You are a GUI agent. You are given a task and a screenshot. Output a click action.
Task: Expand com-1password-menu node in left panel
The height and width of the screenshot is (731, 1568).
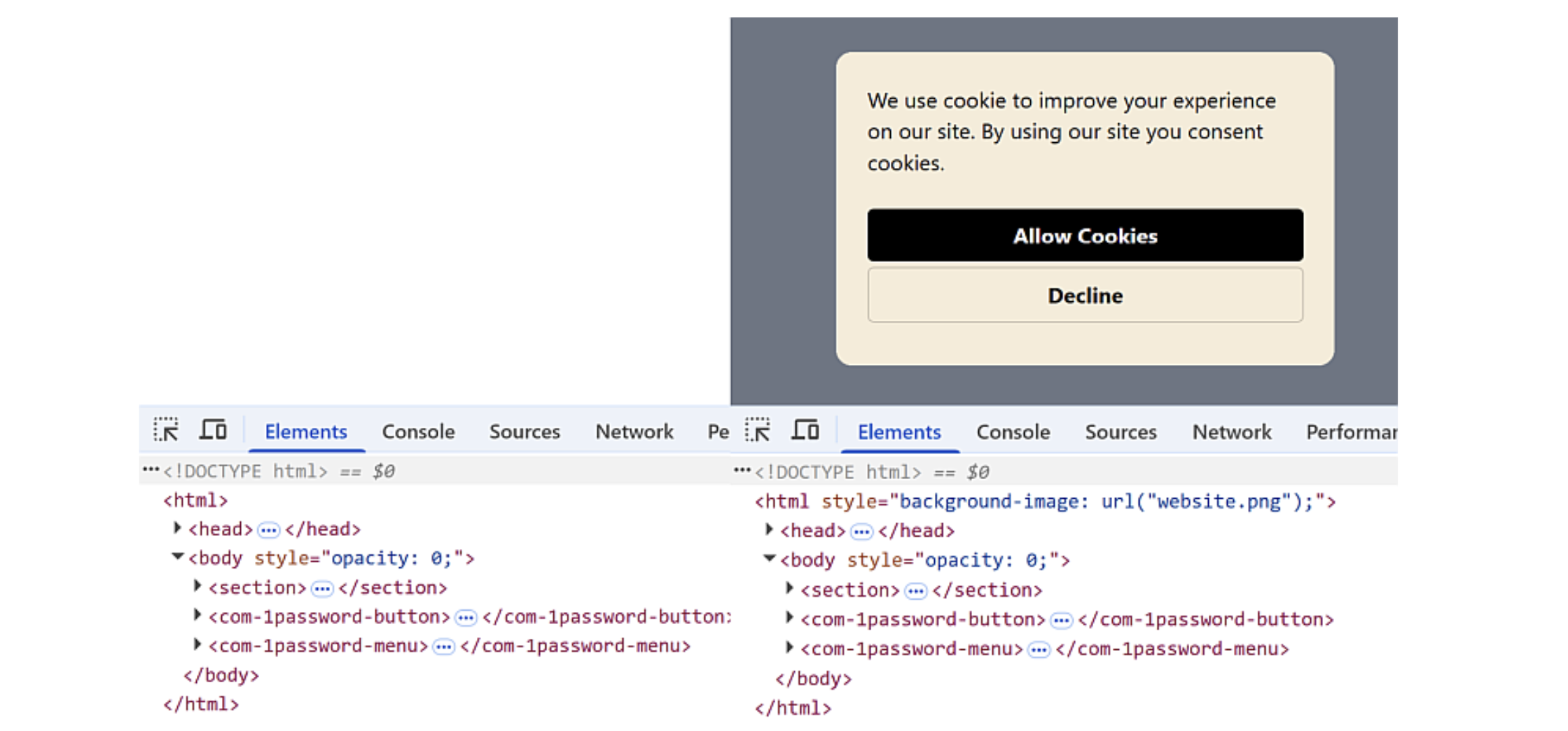tap(198, 644)
